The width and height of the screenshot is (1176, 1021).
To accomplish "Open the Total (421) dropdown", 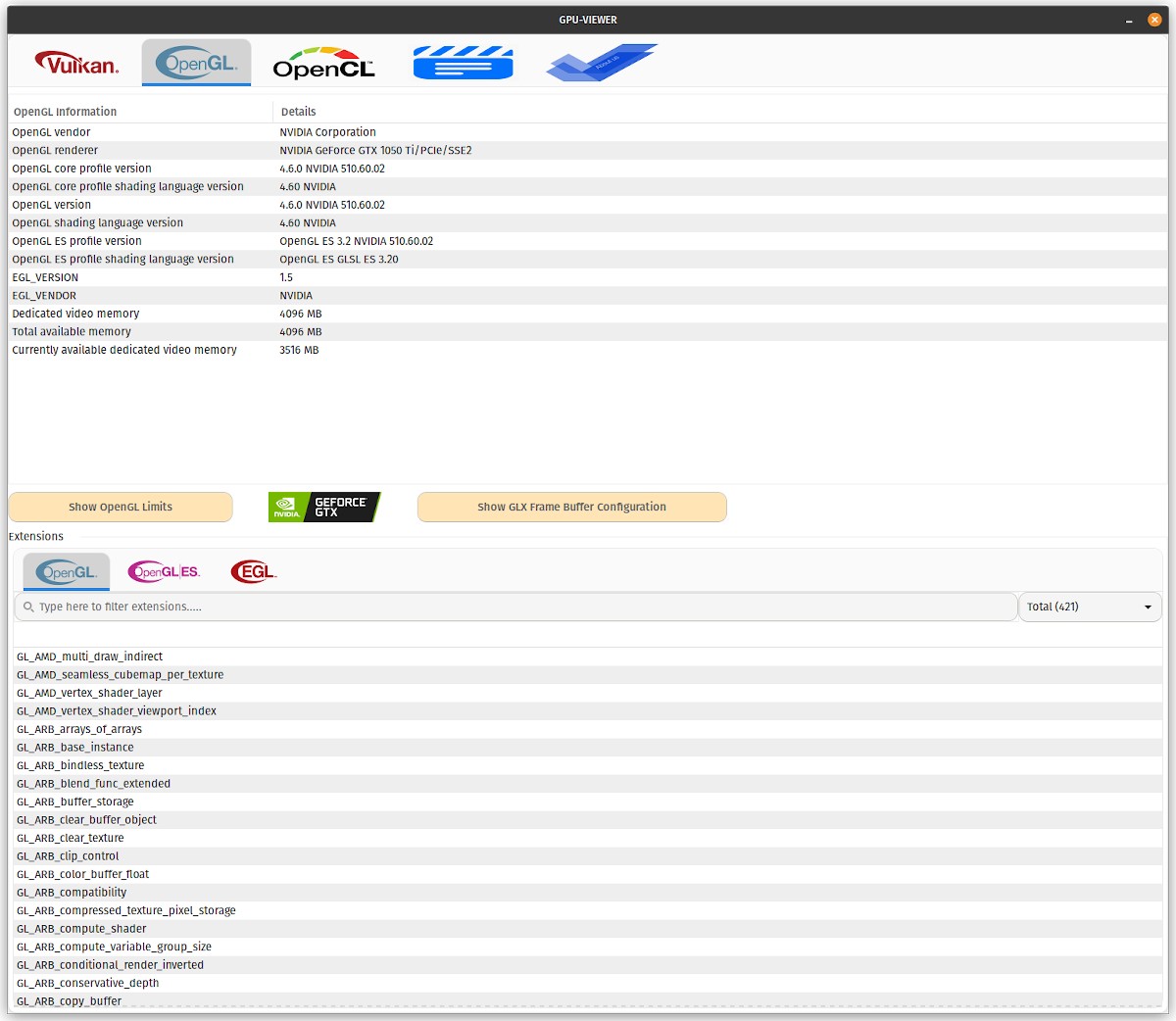I will (x=1090, y=607).
